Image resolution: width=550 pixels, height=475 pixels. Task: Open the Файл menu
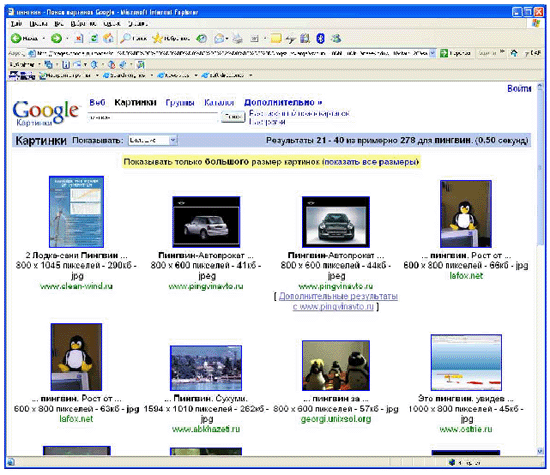16,24
